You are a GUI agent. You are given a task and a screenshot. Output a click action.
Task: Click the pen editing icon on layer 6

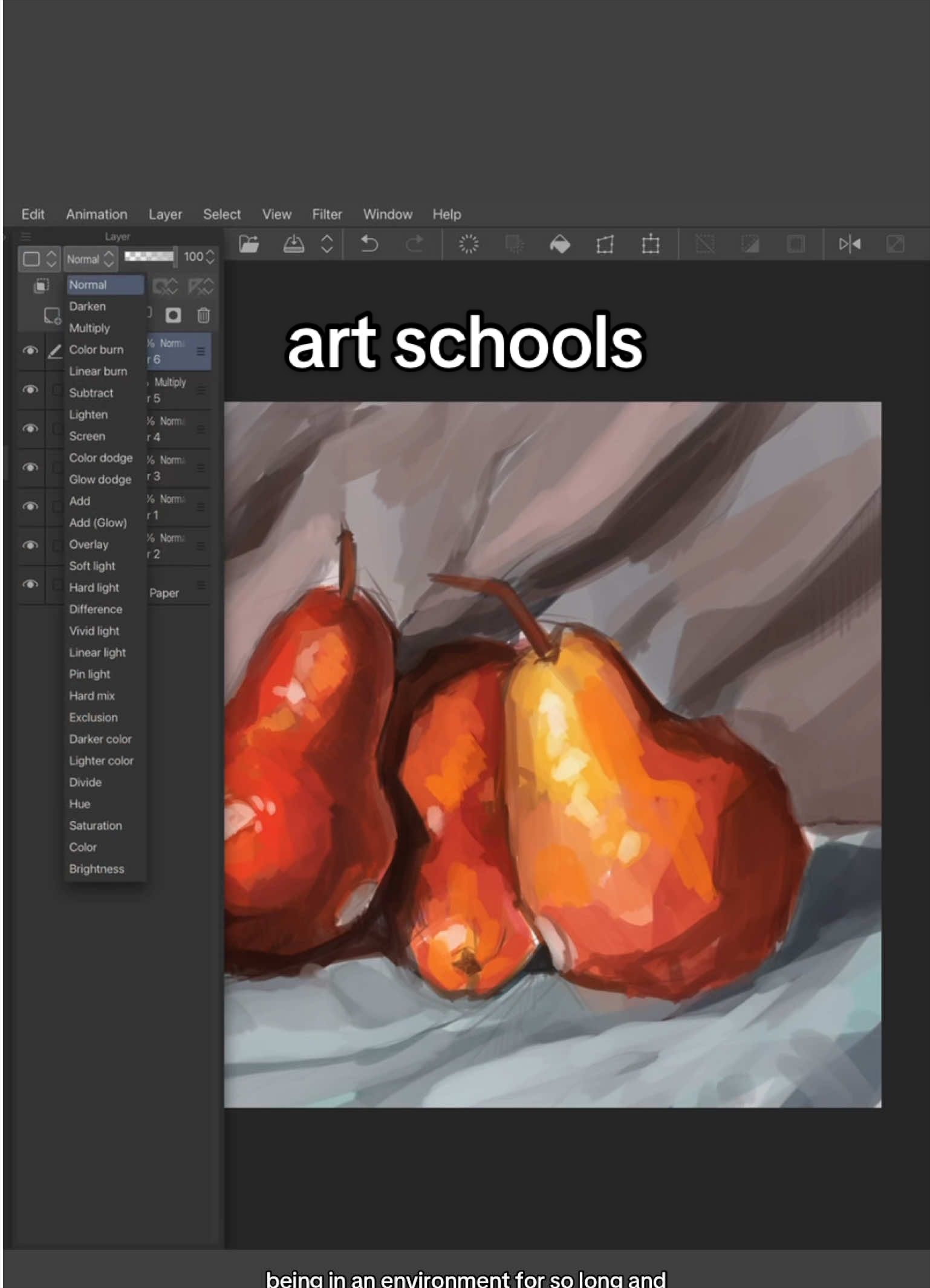tap(55, 351)
